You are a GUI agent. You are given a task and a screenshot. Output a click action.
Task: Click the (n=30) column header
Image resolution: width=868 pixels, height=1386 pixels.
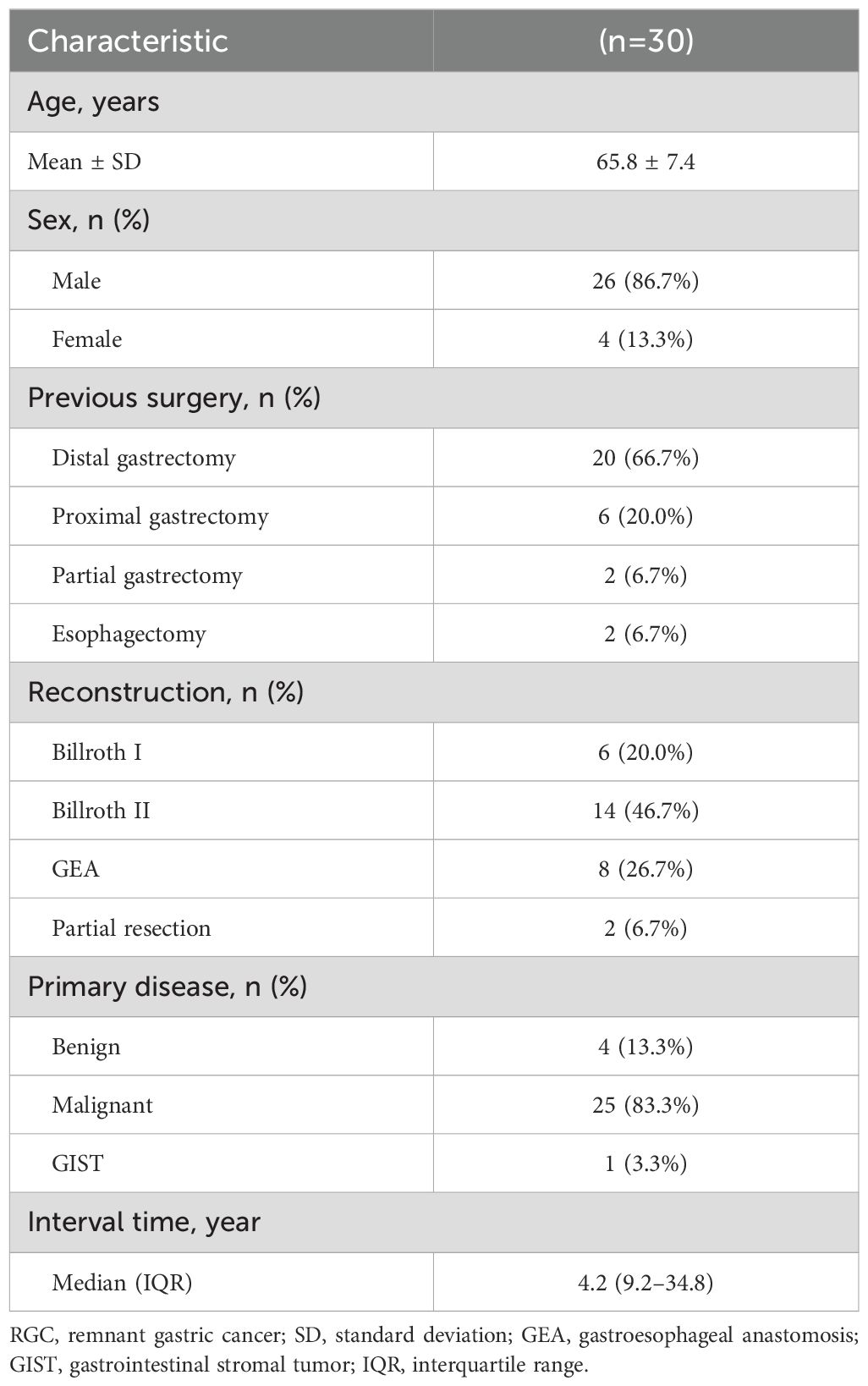pyautogui.click(x=646, y=41)
